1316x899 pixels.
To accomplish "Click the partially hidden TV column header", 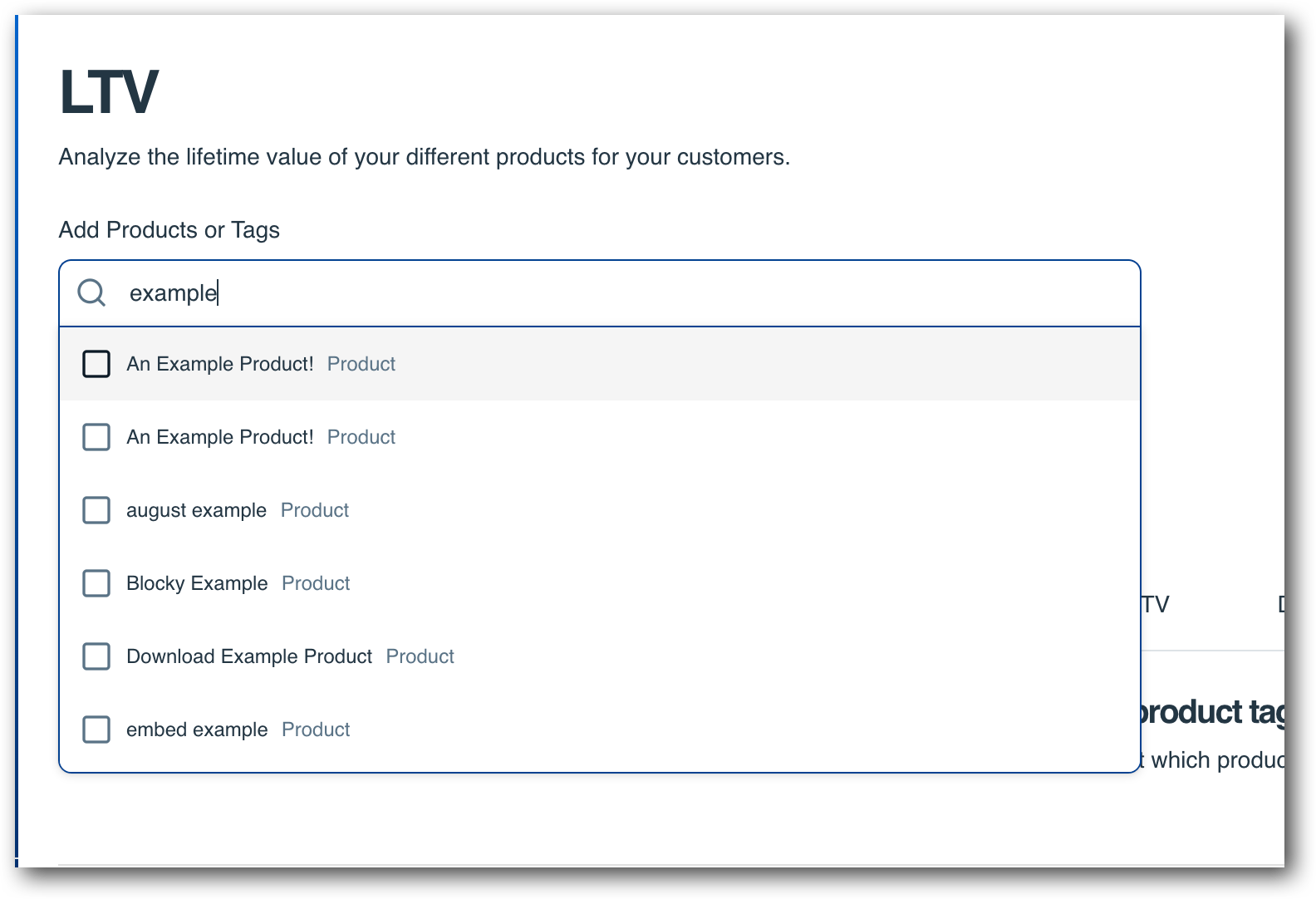I will (1156, 604).
